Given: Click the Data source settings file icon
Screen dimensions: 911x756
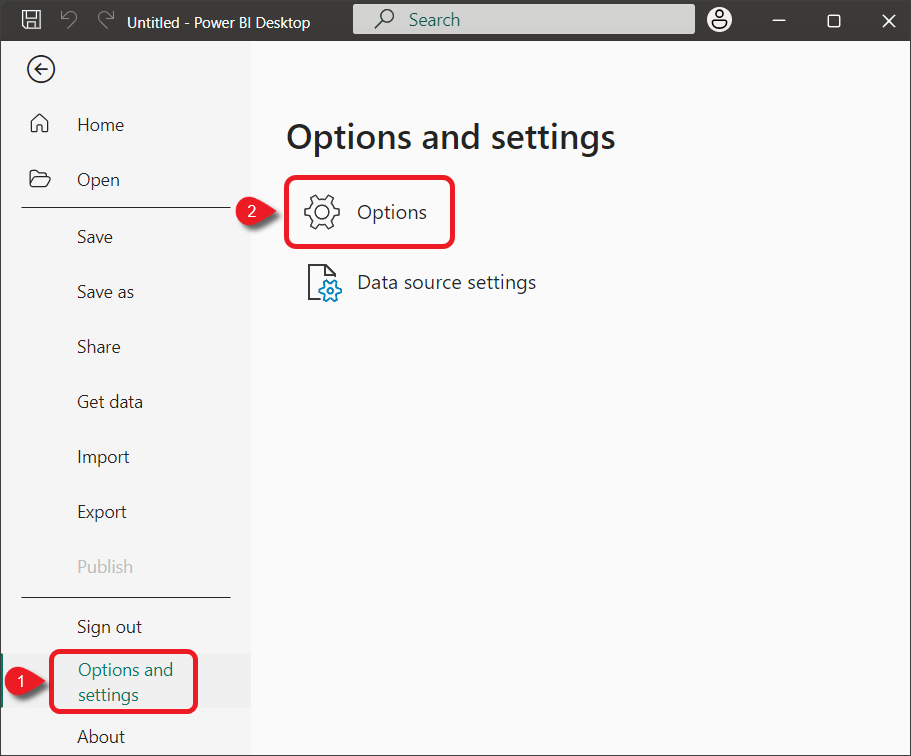Looking at the screenshot, I should pyautogui.click(x=324, y=283).
